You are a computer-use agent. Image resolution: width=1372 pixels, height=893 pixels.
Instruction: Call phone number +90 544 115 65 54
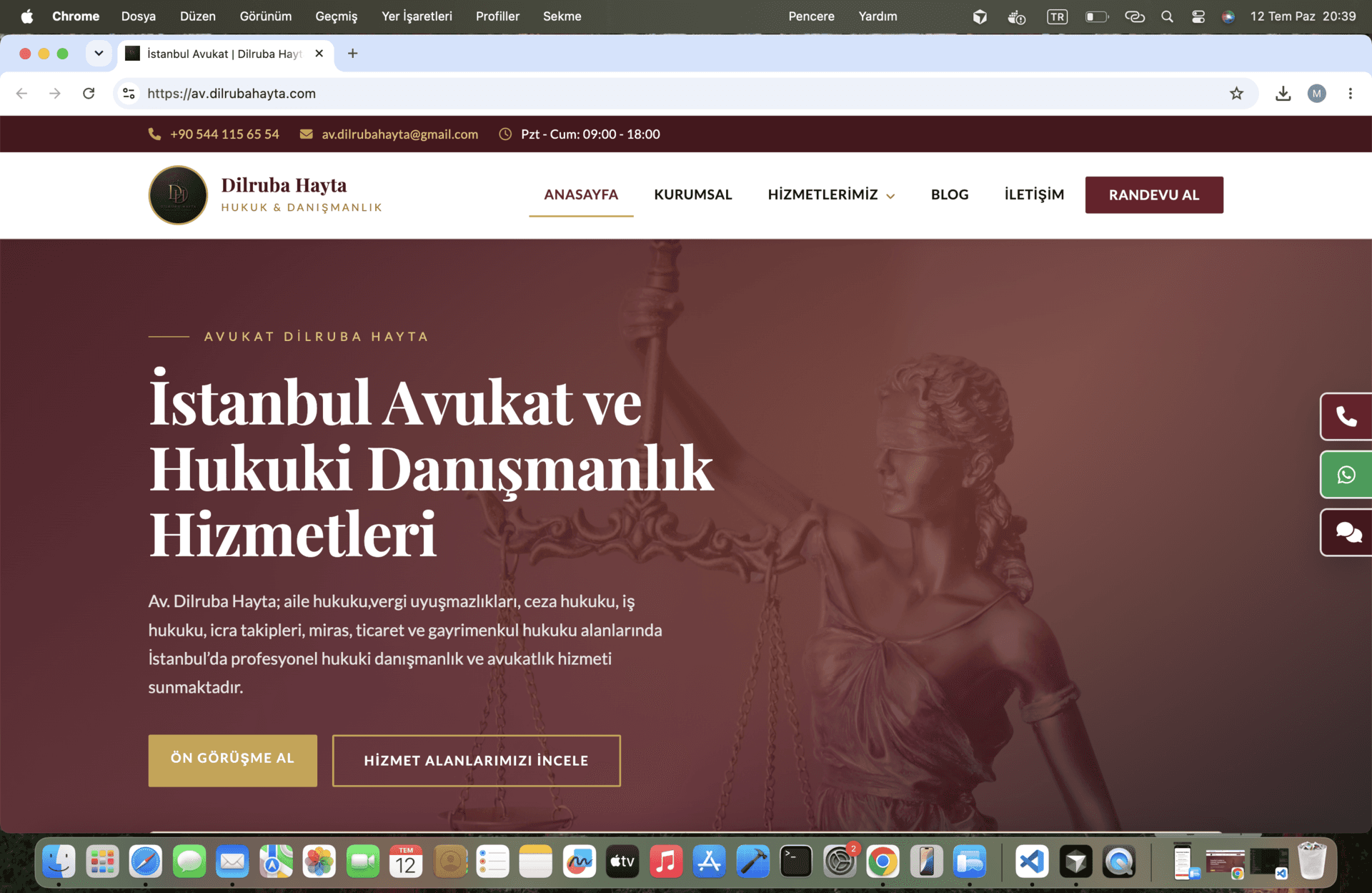point(224,134)
